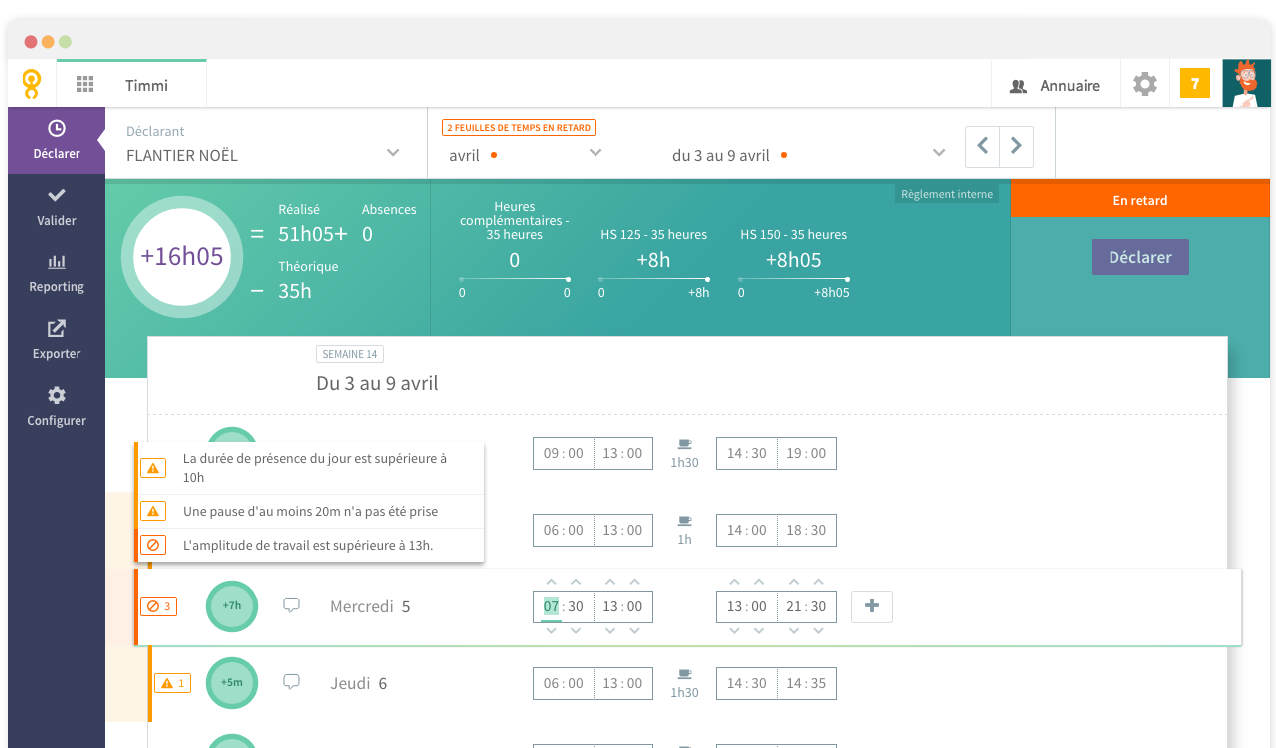Increase the minutes of Mercredi's 21:30 time
Screen dimensions: 1276x748
(x=818, y=582)
